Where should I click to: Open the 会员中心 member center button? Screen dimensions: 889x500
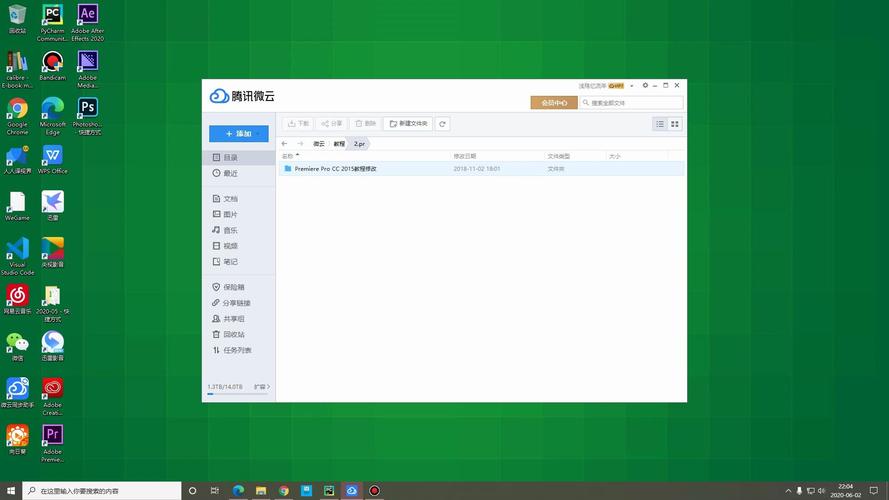click(x=554, y=103)
